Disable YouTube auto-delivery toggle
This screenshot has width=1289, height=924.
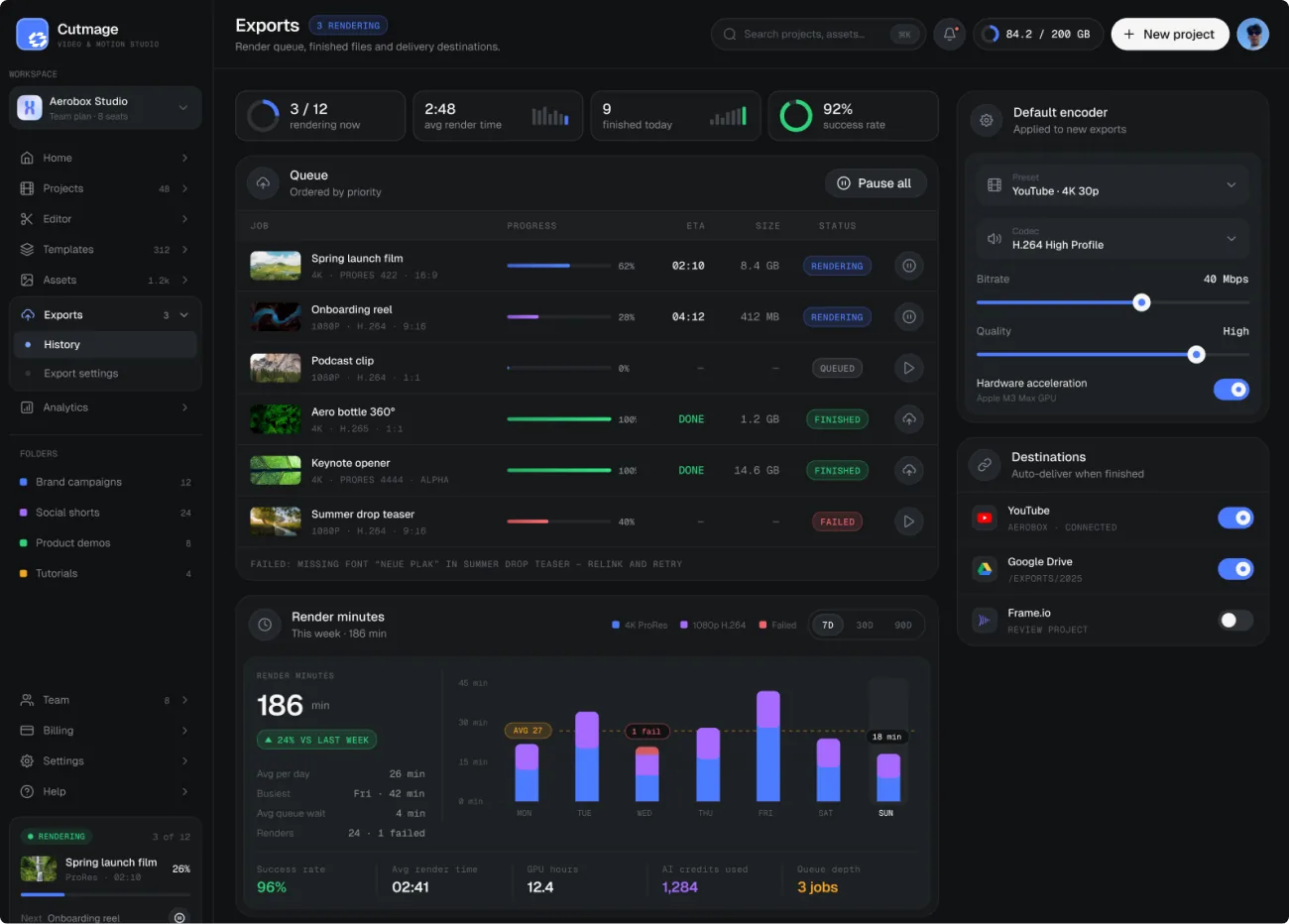(x=1235, y=518)
